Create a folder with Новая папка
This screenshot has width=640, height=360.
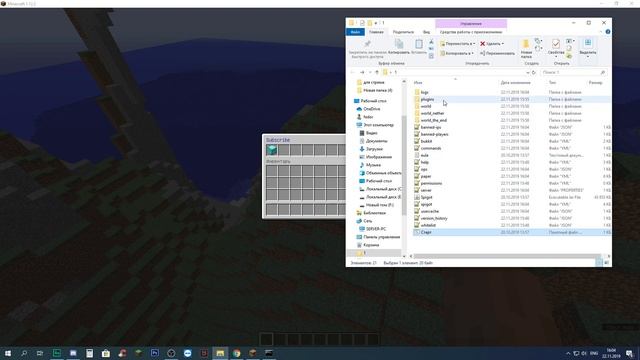pos(526,49)
